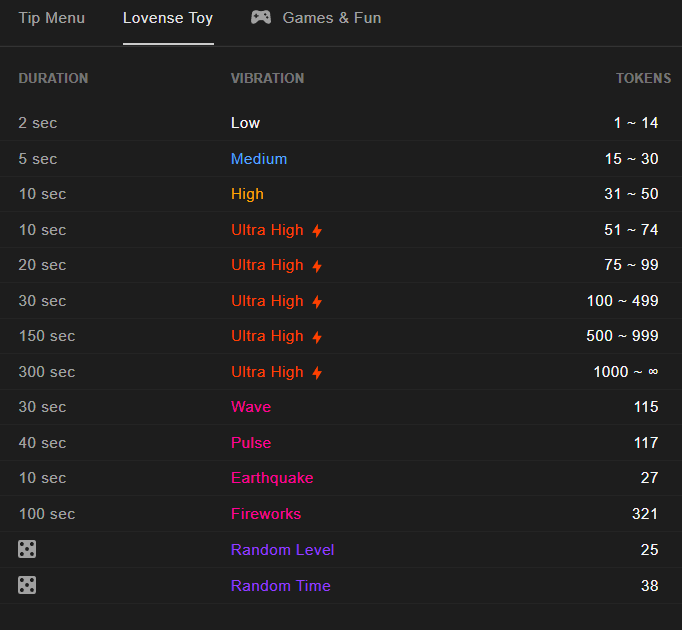Click the dice icon for Random Time

[27, 585]
